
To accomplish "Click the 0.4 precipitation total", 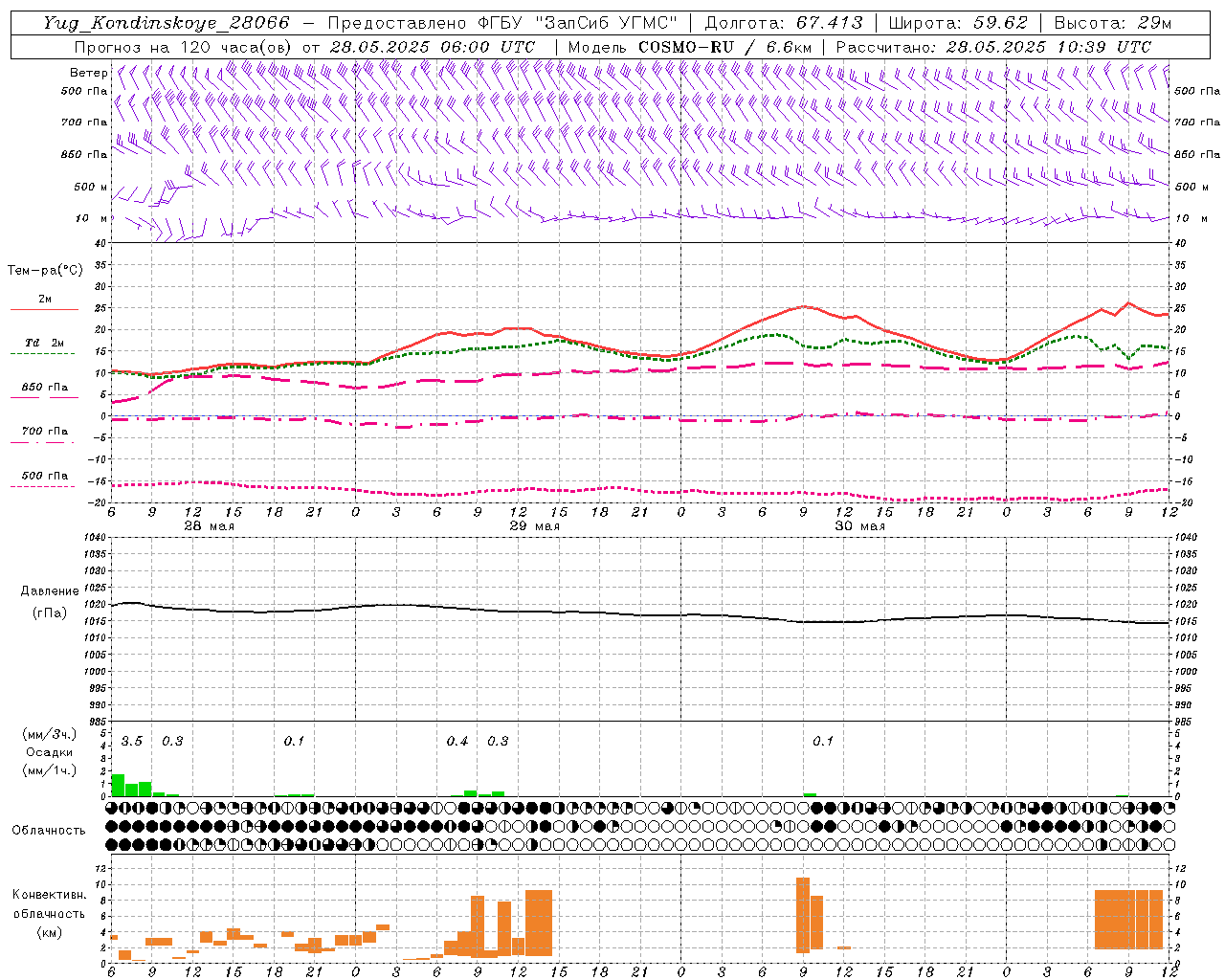I will pyautogui.click(x=457, y=742).
